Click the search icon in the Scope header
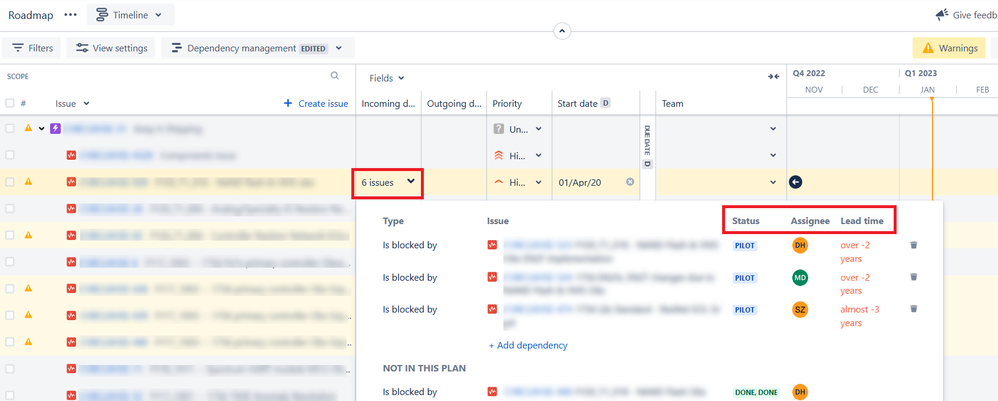This screenshot has width=998, height=401. 335,76
